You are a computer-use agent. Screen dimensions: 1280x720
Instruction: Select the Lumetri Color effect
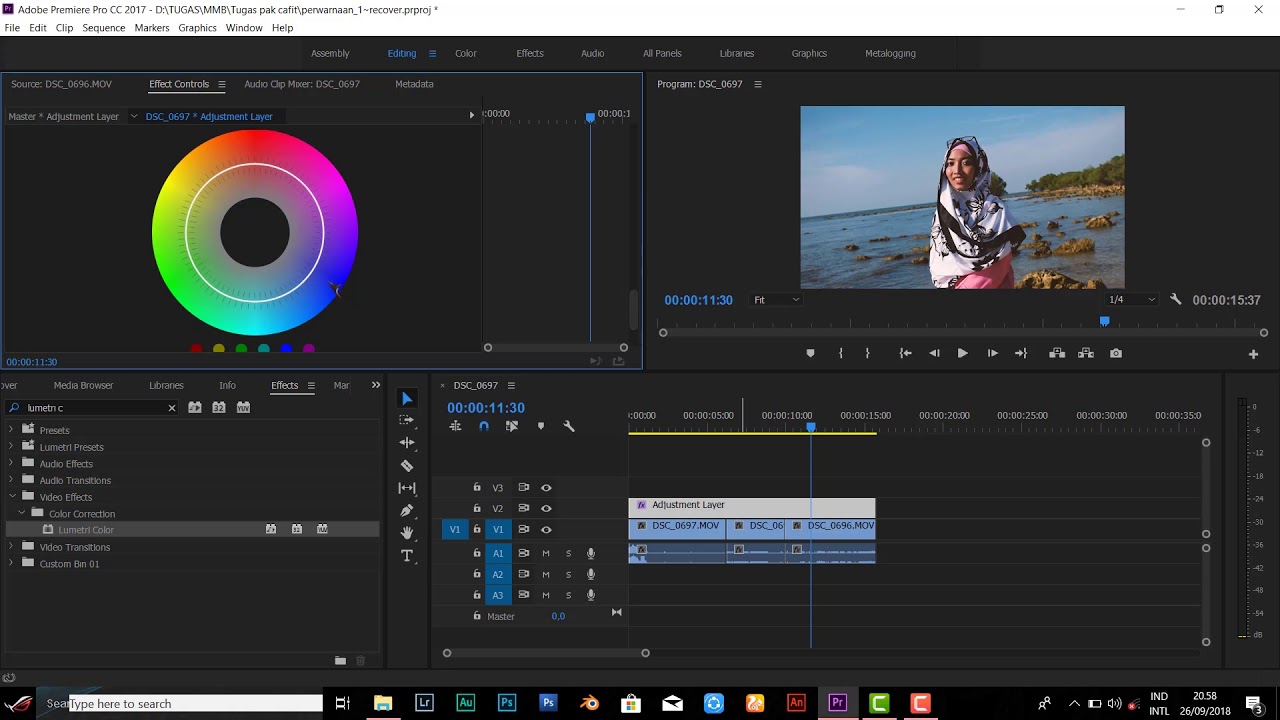coord(86,530)
